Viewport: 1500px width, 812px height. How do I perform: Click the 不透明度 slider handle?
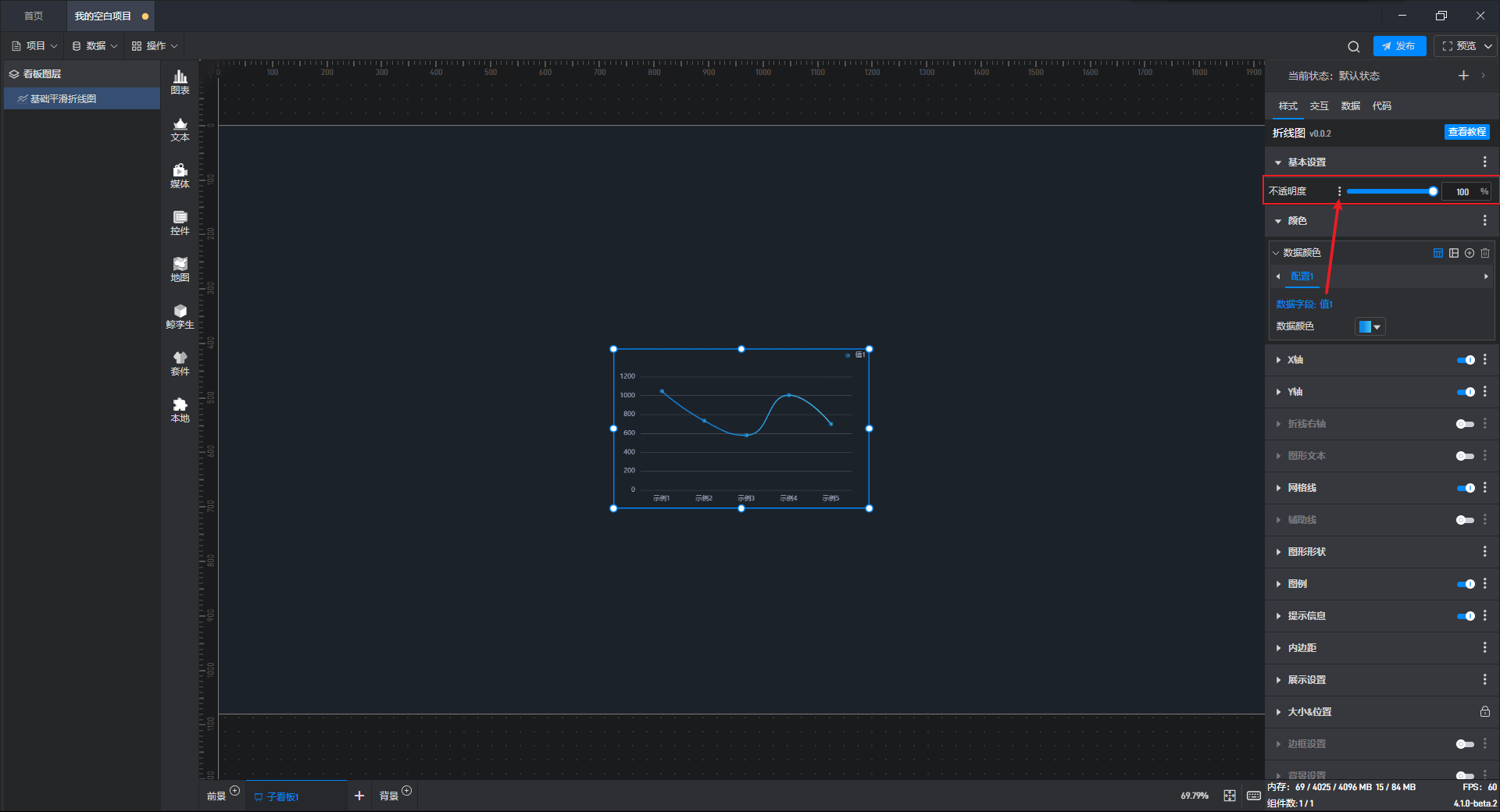(x=1433, y=191)
